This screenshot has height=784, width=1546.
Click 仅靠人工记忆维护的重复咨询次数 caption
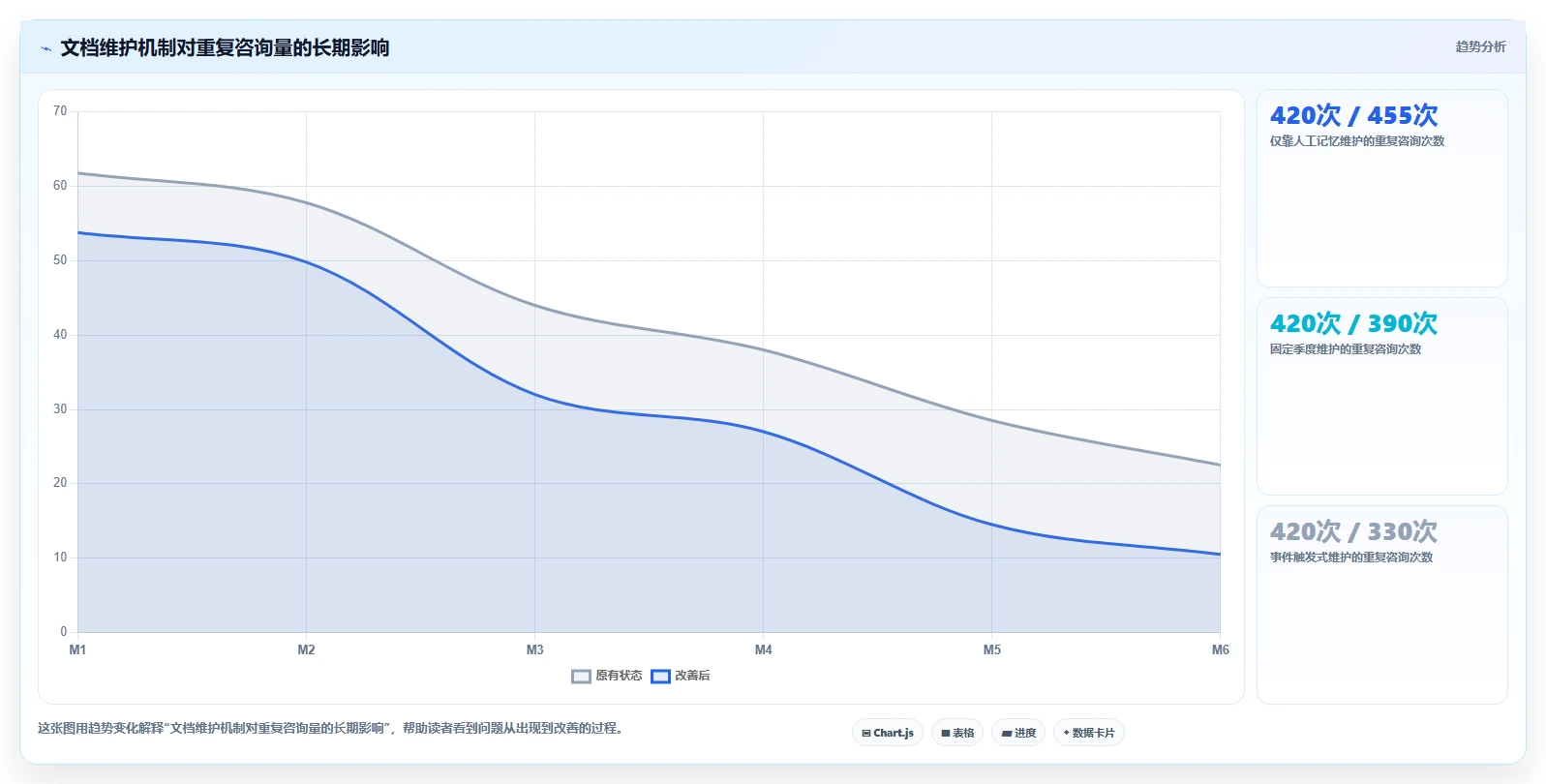pyautogui.click(x=1357, y=141)
